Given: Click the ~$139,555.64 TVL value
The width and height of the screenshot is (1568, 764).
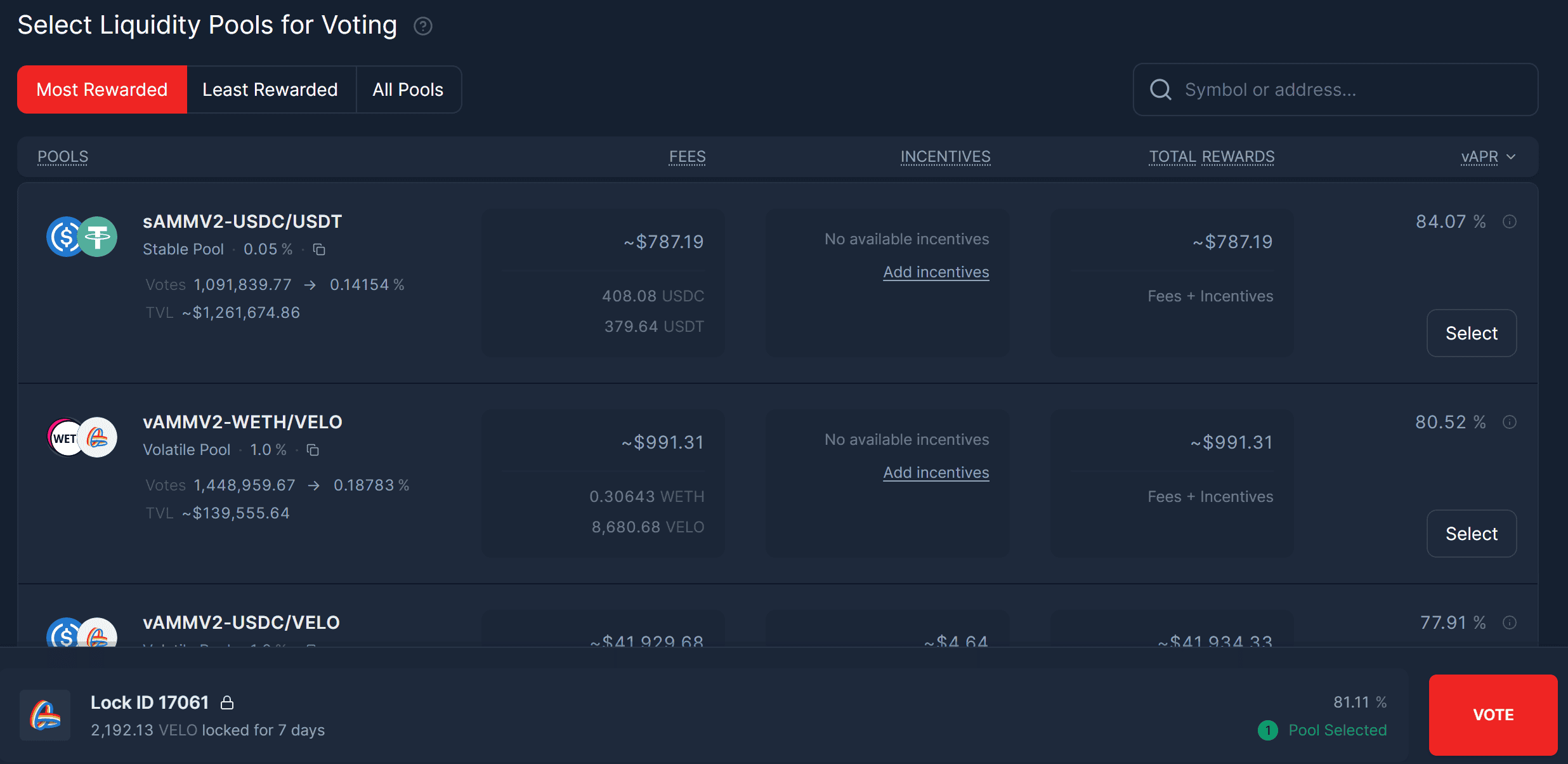Looking at the screenshot, I should click(236, 513).
